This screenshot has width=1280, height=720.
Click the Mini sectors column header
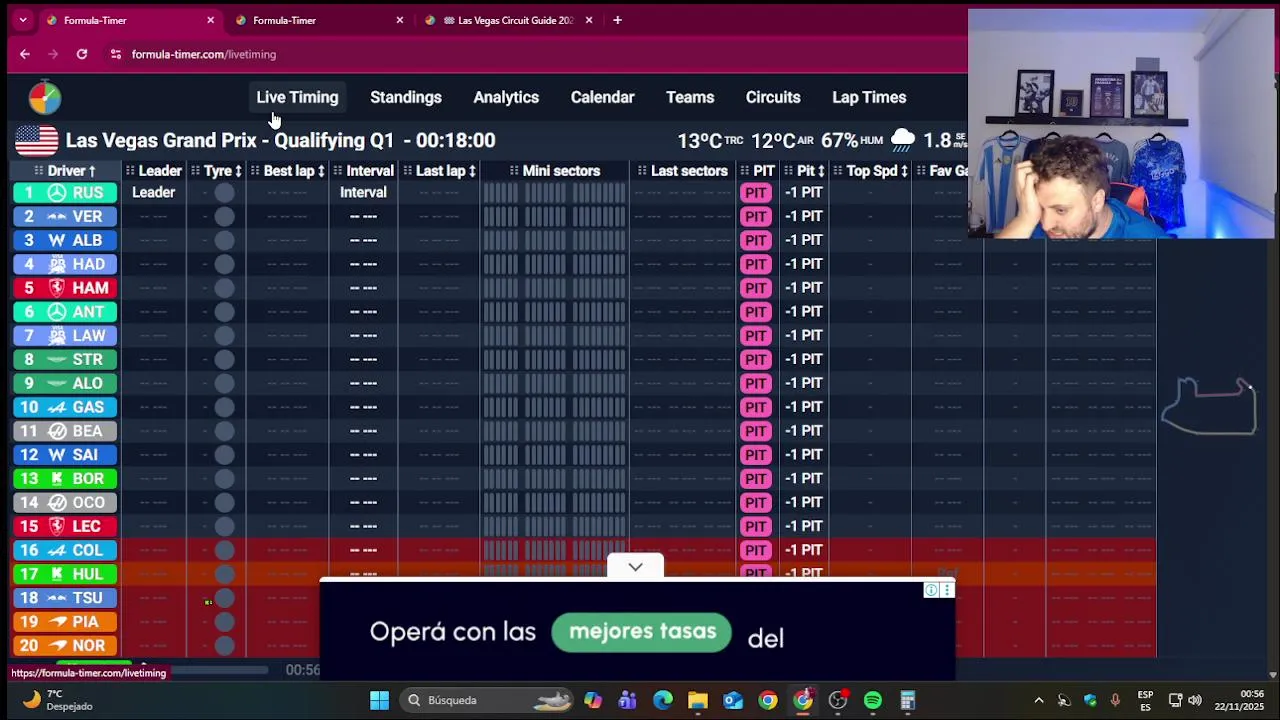pyautogui.click(x=555, y=171)
